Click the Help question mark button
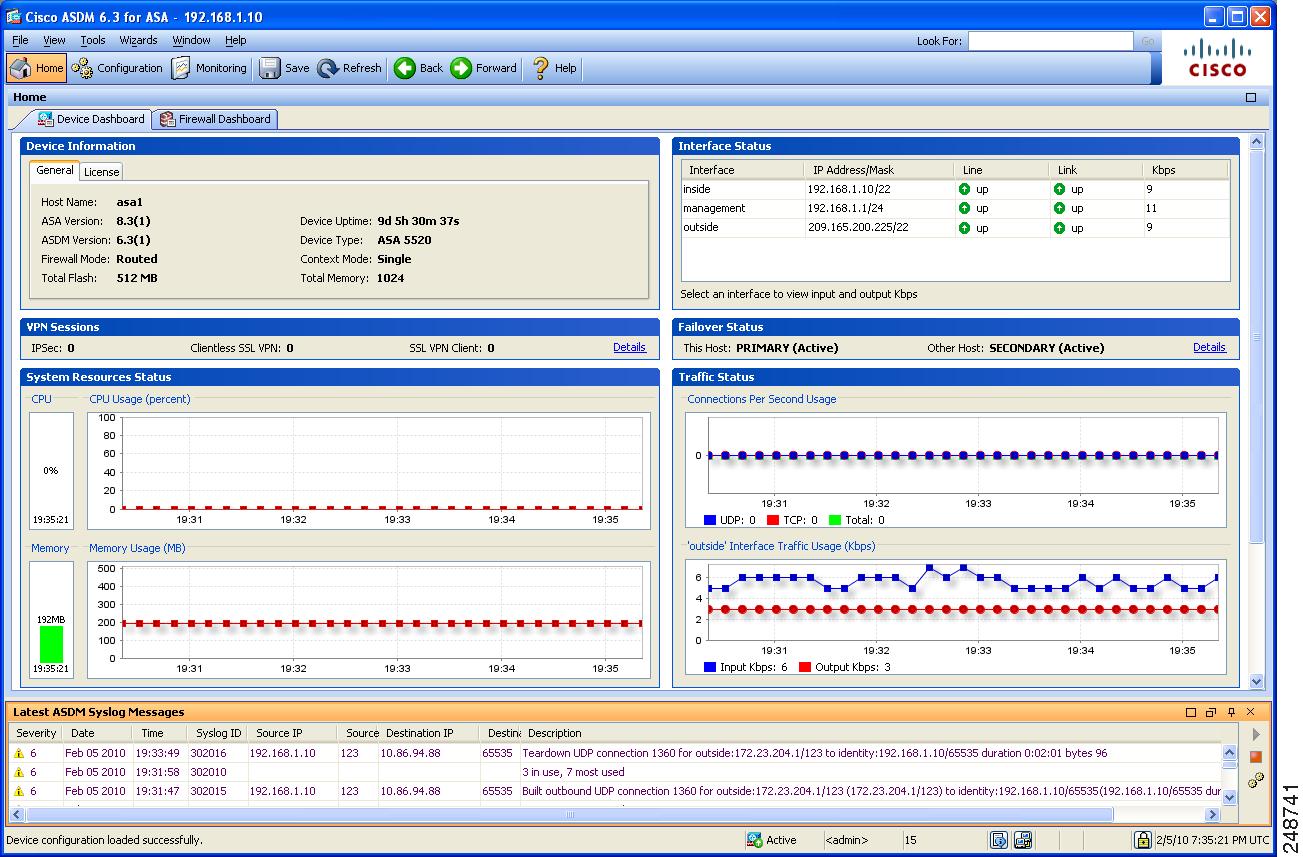Image resolution: width=1303 pixels, height=857 pixels. click(554, 68)
